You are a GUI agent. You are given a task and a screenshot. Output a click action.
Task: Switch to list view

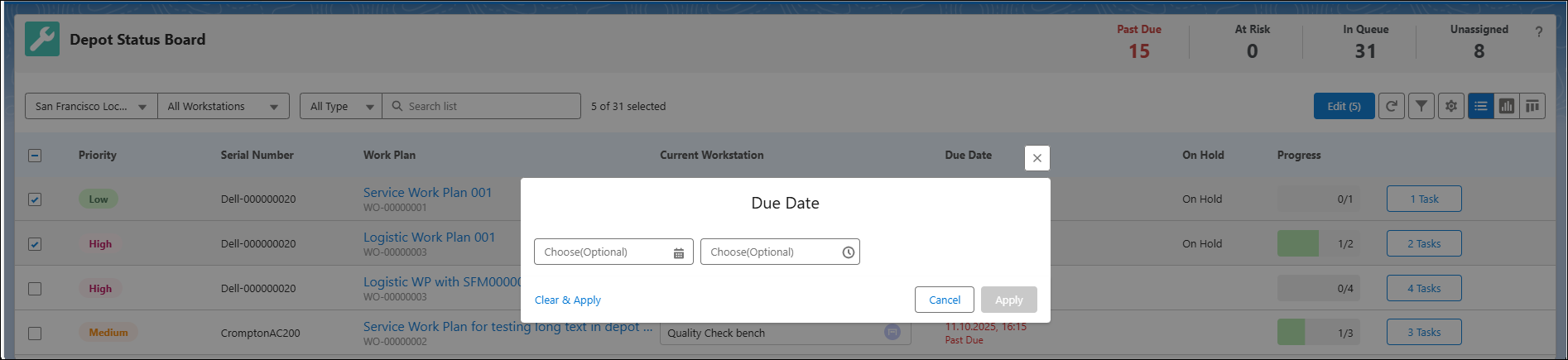[x=1481, y=106]
